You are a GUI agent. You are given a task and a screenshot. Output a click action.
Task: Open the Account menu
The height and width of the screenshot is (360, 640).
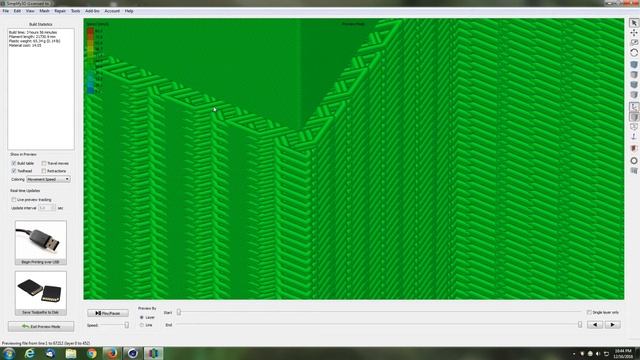point(112,11)
